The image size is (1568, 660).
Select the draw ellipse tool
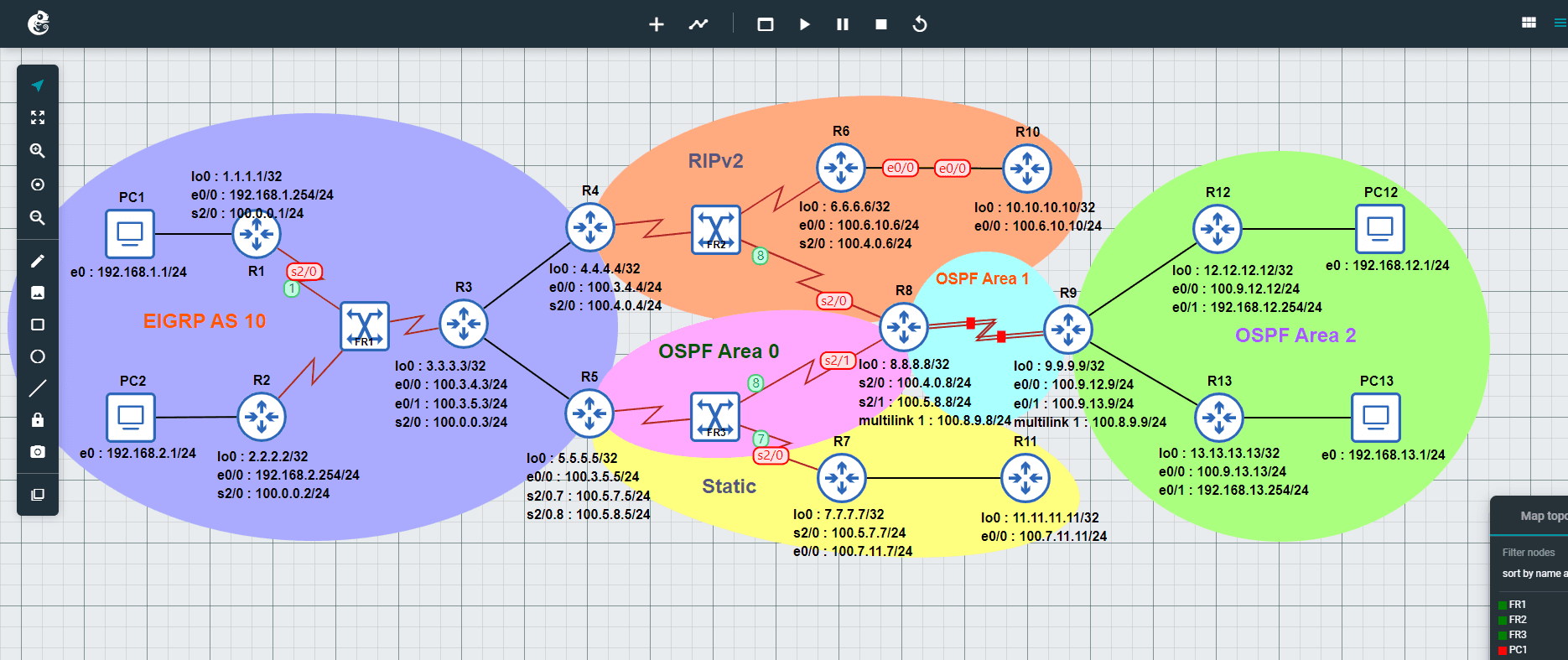[38, 356]
